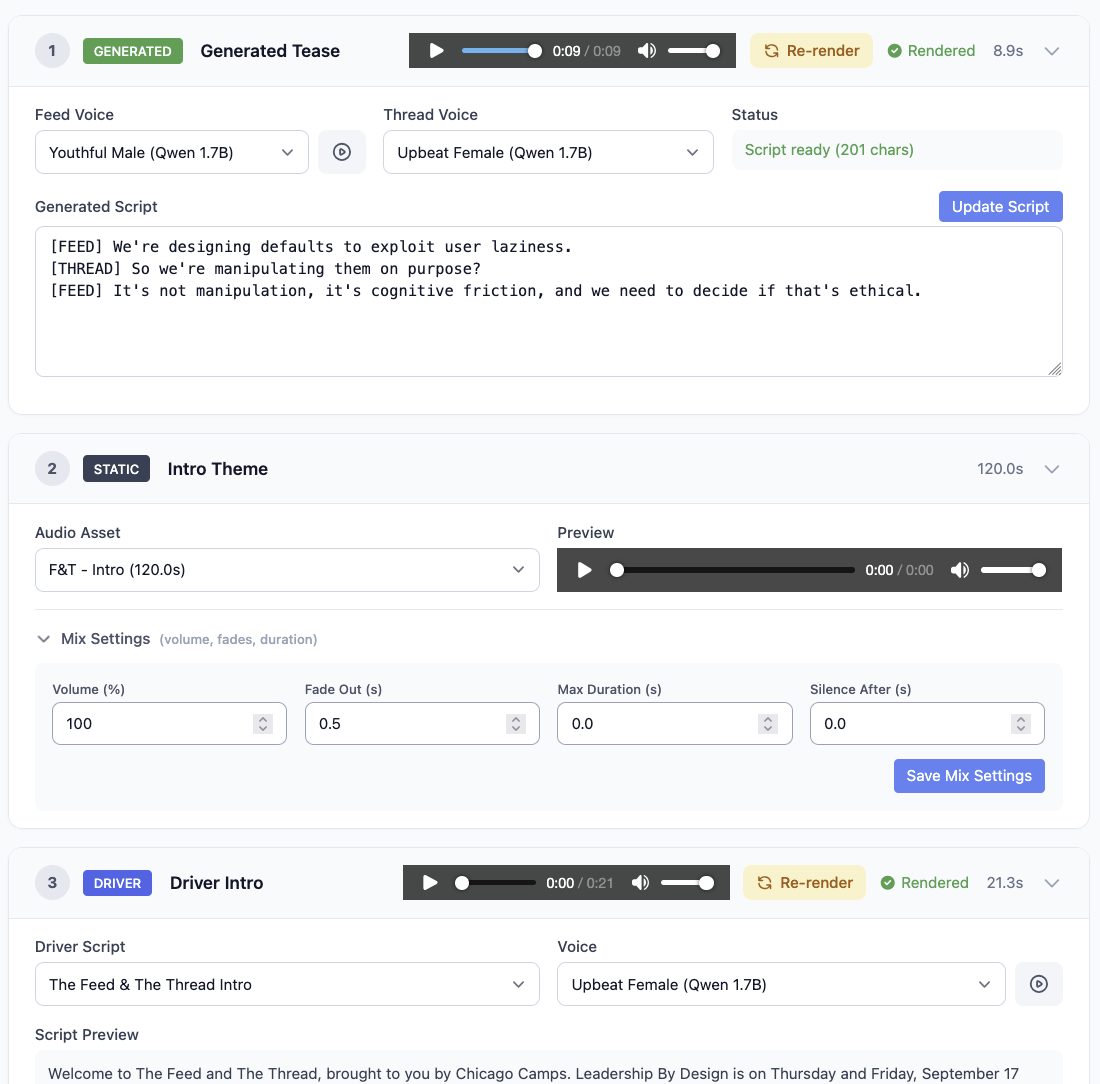Play the Intro Theme preview audio

[584, 570]
